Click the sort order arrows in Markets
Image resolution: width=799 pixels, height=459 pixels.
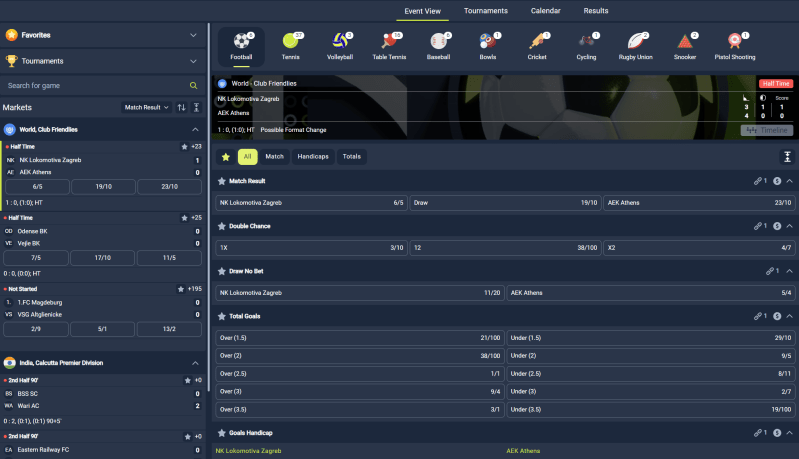[181, 107]
